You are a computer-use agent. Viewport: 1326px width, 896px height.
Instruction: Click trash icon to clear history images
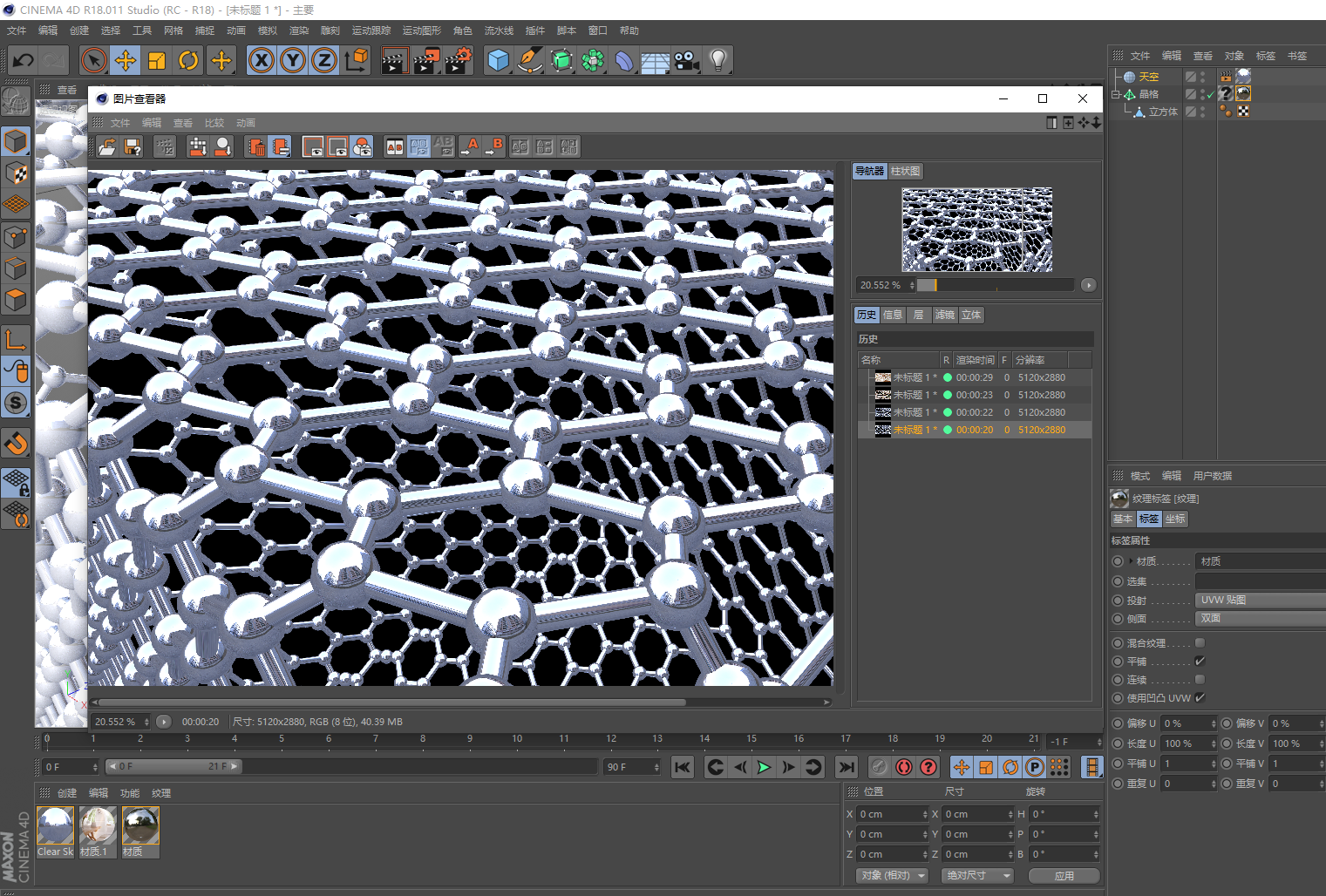click(x=256, y=146)
